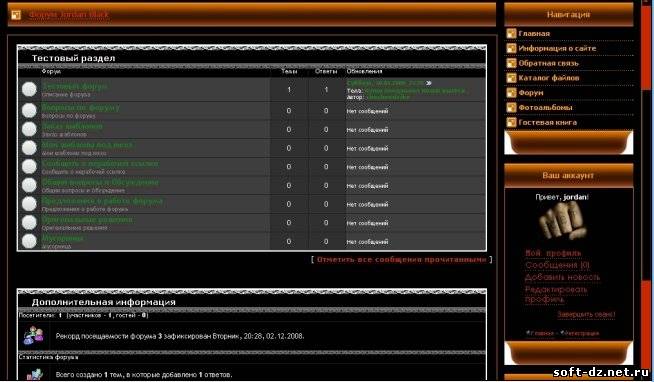The width and height of the screenshot is (654, 382).
Task: Click the status circle of Вопросы по форуму
Action: tap(29, 111)
